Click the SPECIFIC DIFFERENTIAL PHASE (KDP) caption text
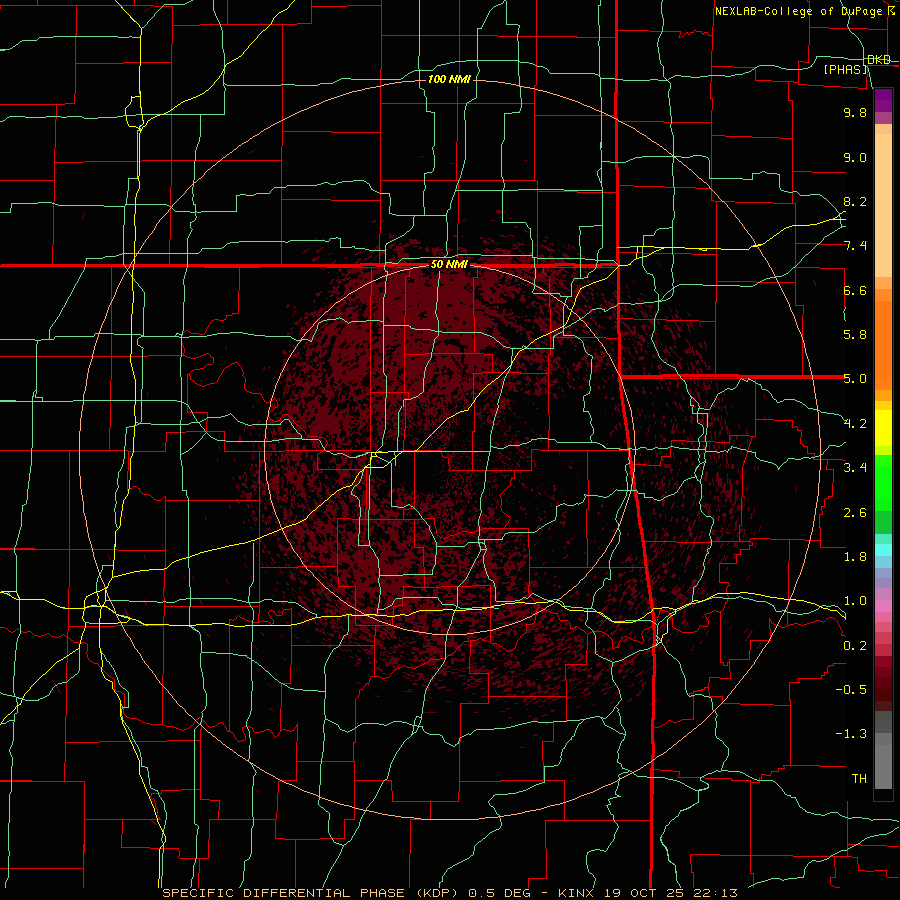900x900 pixels. 310,893
